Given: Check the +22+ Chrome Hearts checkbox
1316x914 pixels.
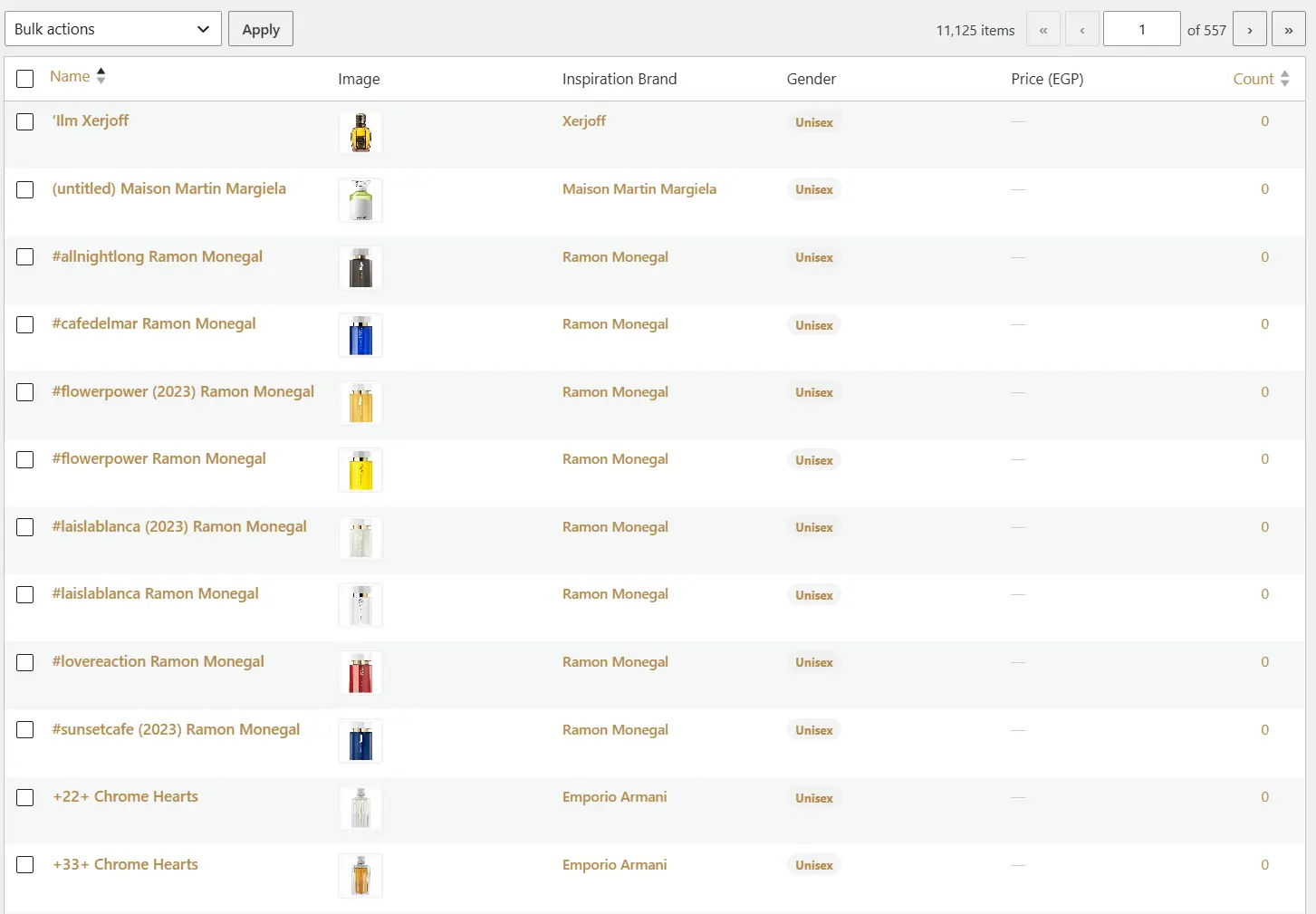Looking at the screenshot, I should [x=25, y=797].
